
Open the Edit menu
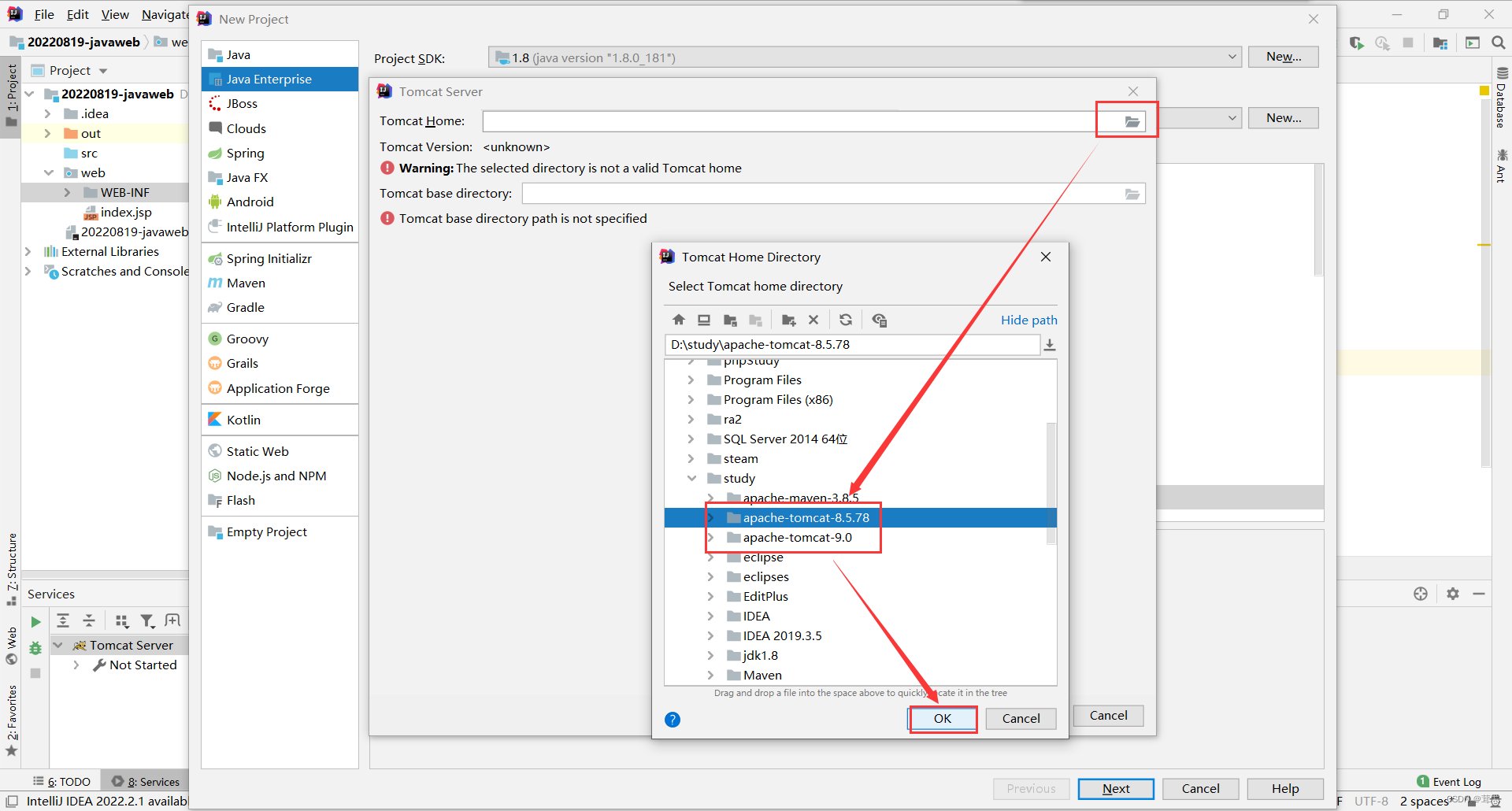coord(77,14)
